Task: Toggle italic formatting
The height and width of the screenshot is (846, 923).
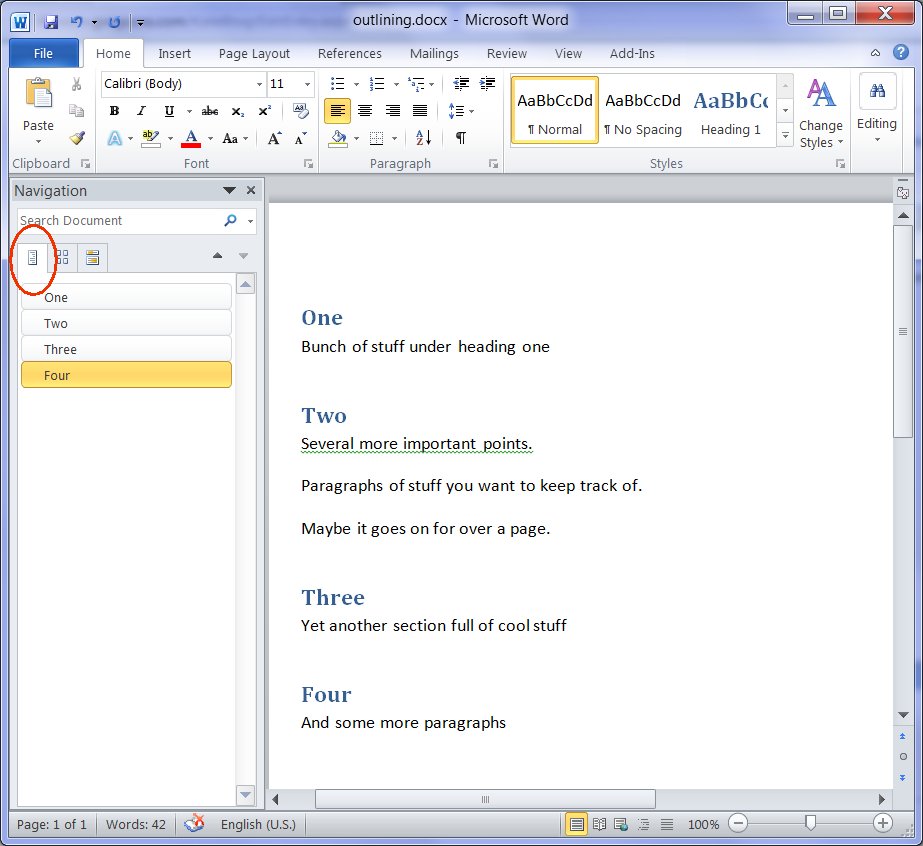Action: 141,111
